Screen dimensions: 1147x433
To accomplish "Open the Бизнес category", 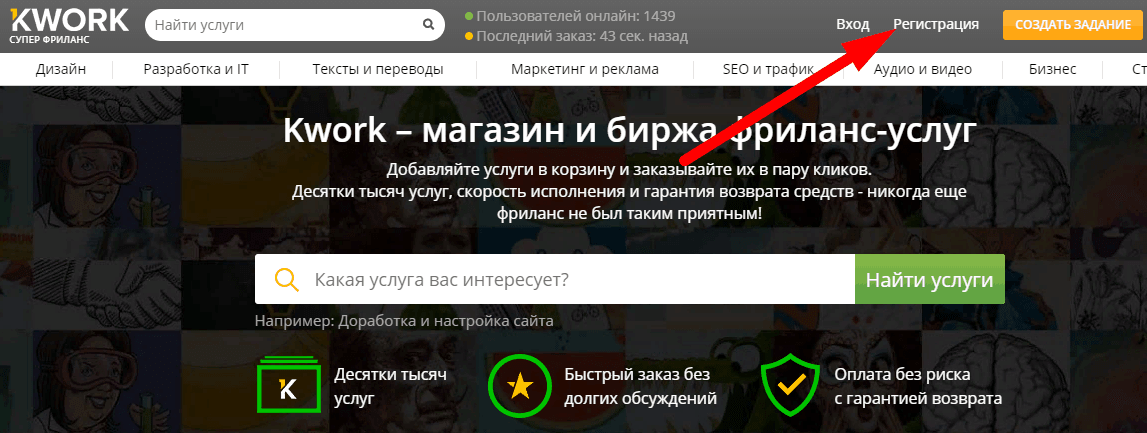I will pyautogui.click(x=1052, y=69).
